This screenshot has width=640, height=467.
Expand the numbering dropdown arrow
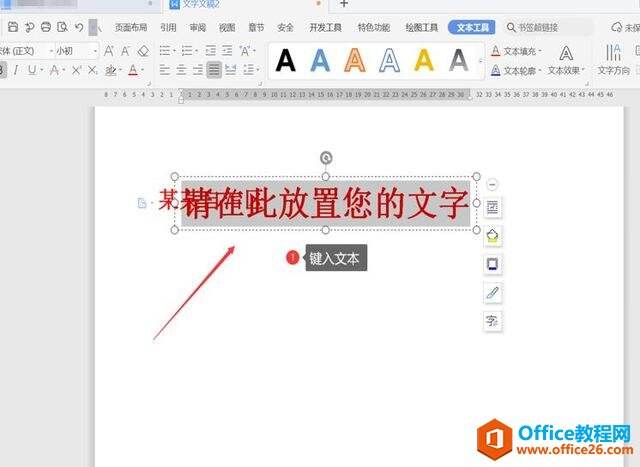pyautogui.click(x=196, y=51)
